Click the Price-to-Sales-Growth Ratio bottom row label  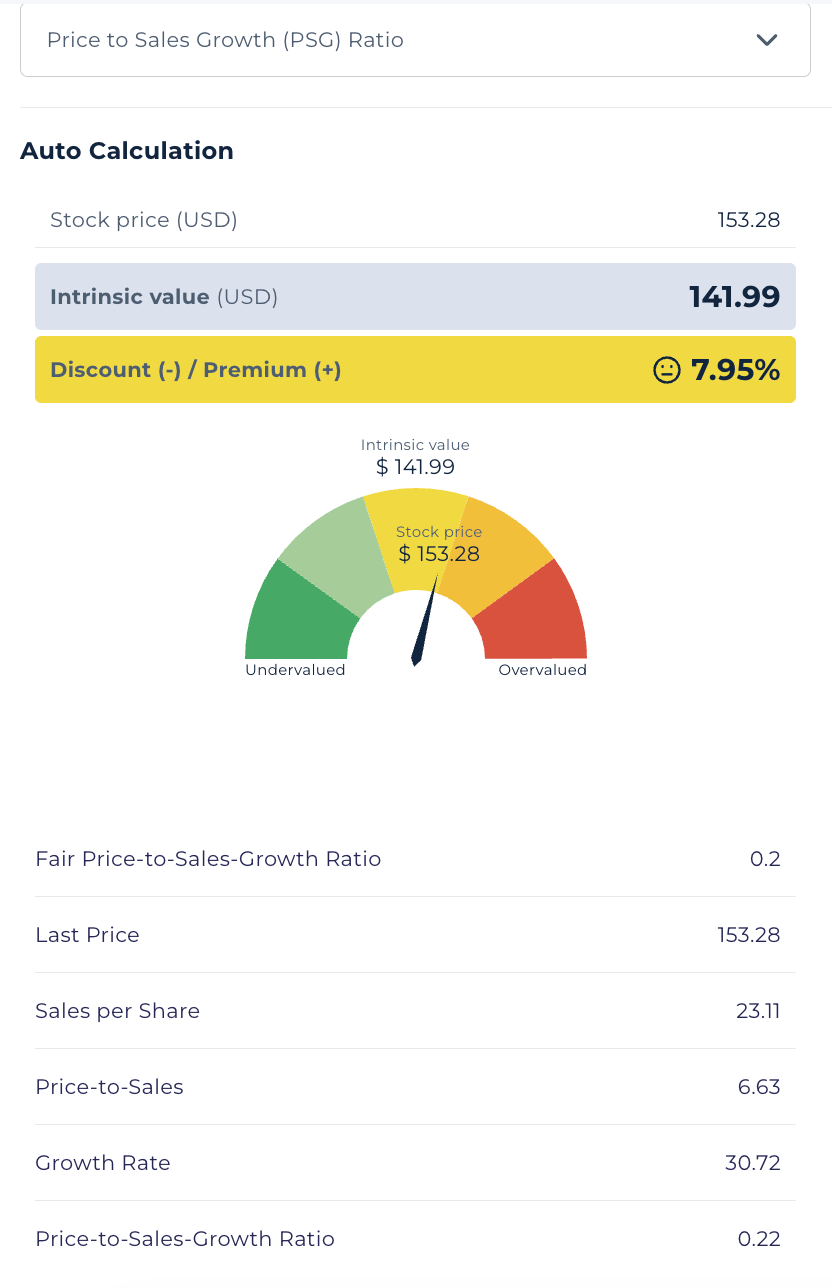(185, 1239)
